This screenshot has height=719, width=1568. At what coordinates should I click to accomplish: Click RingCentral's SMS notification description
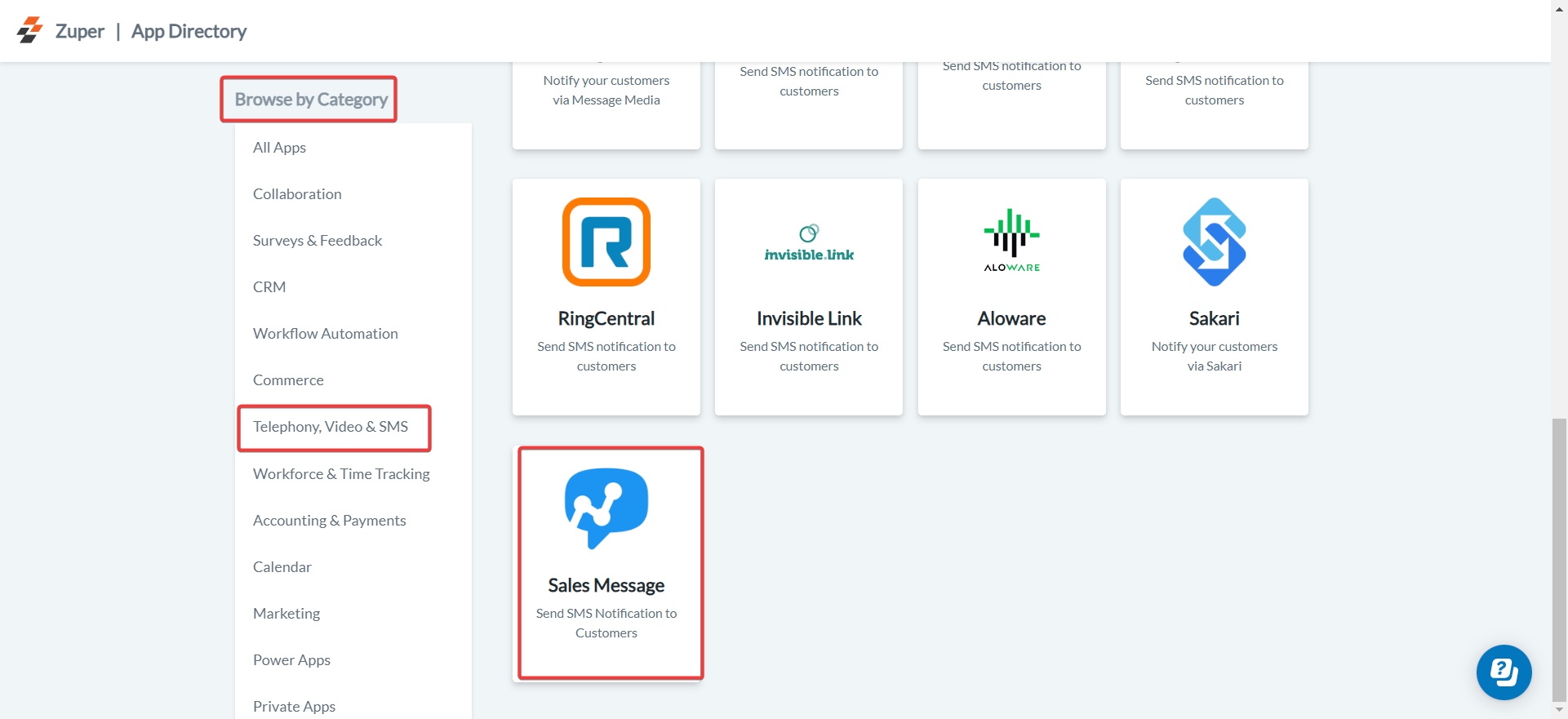(x=606, y=357)
